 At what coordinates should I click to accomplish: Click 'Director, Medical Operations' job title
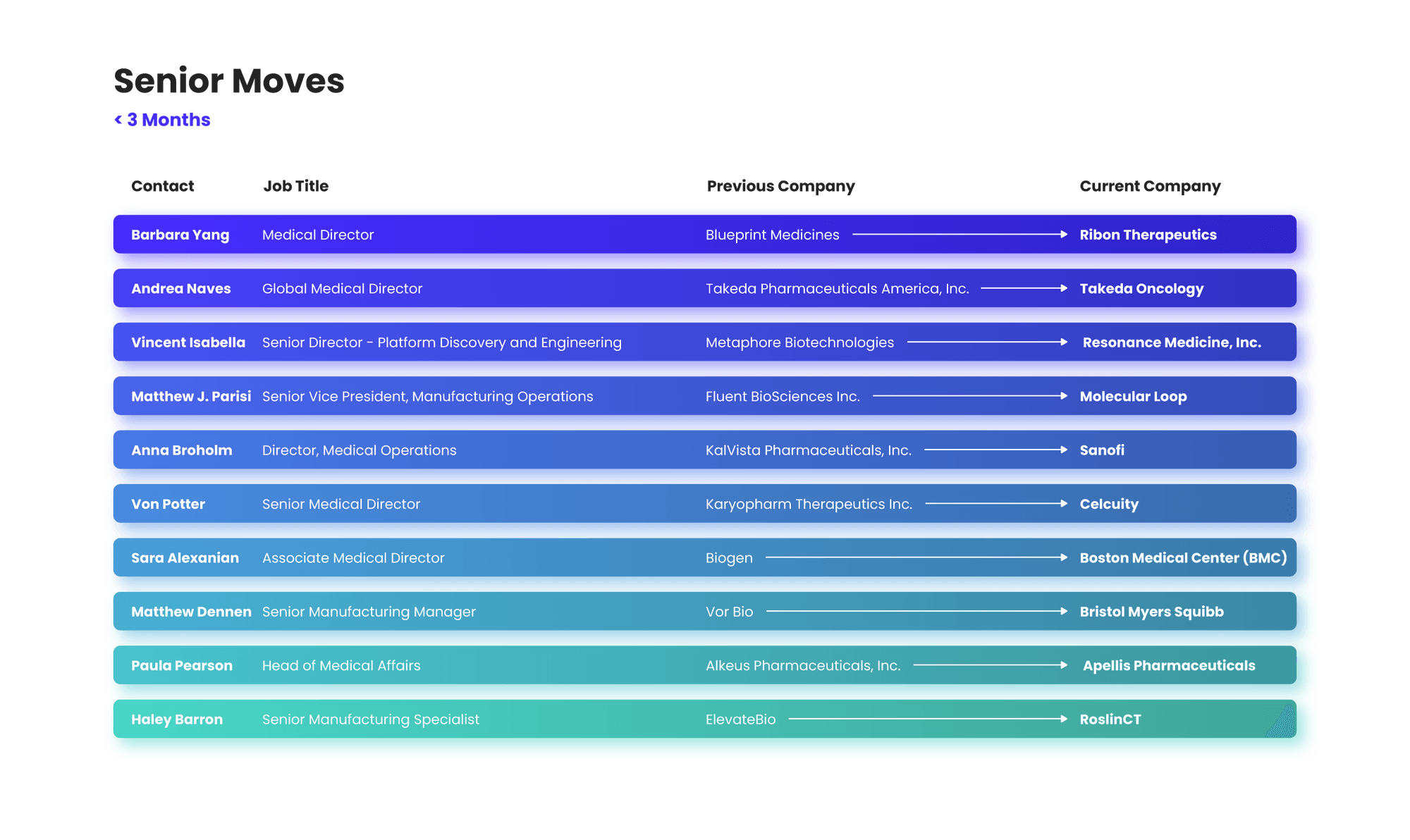click(x=360, y=450)
